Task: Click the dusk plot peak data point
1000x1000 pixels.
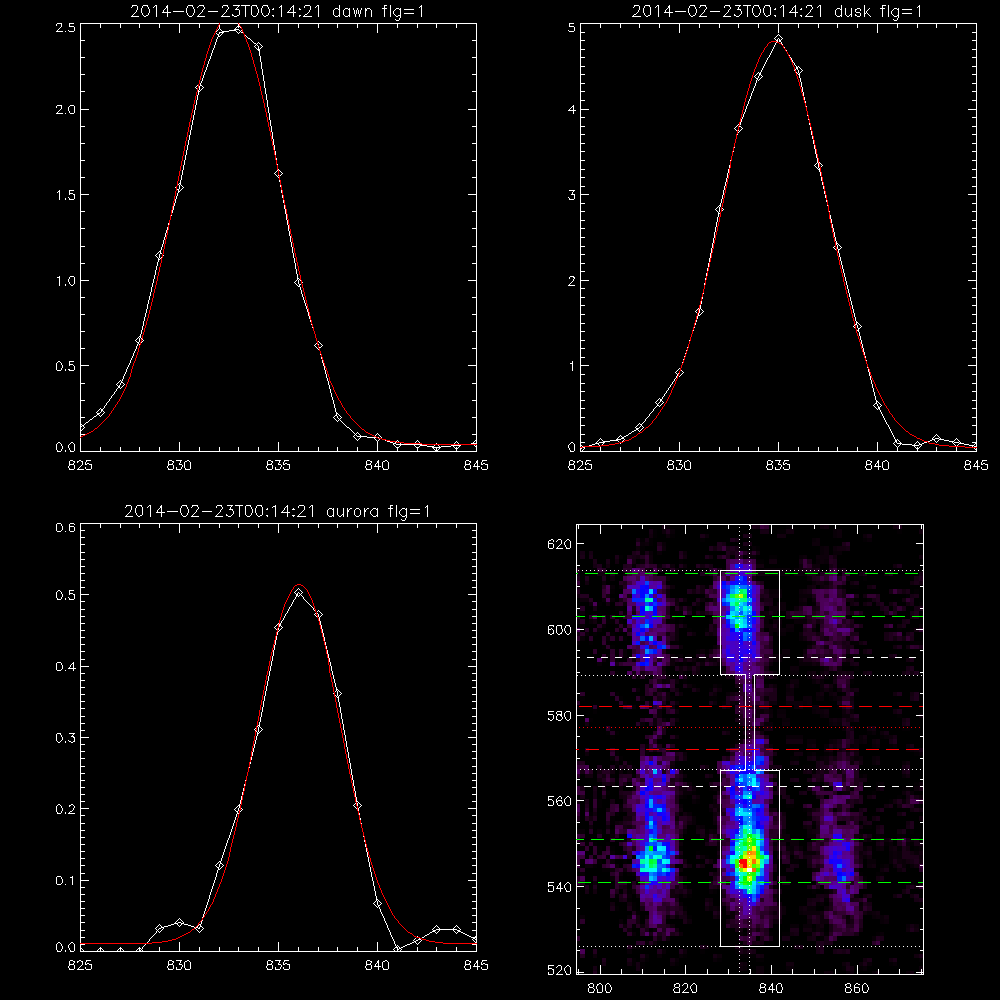Action: [x=779, y=38]
